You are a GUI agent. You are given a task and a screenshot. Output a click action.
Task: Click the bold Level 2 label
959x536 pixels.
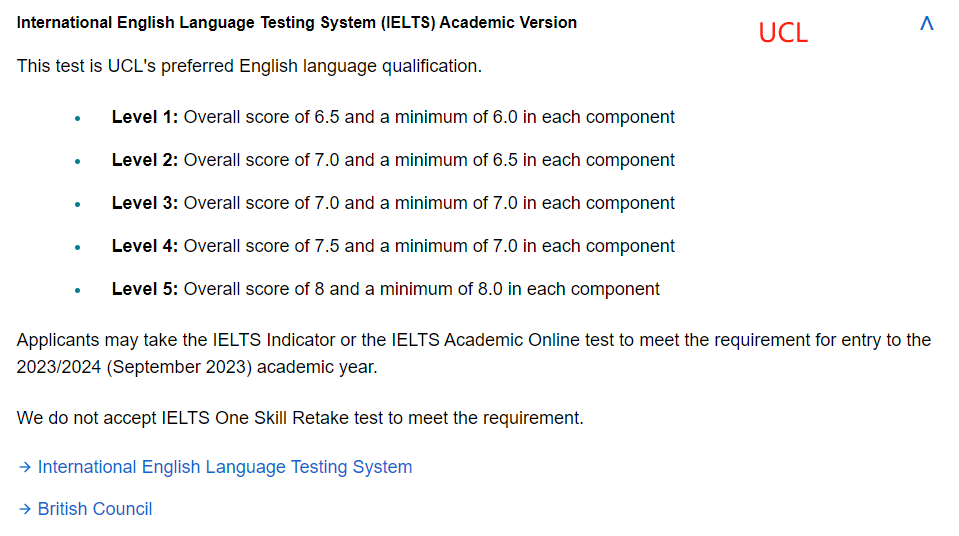point(144,160)
